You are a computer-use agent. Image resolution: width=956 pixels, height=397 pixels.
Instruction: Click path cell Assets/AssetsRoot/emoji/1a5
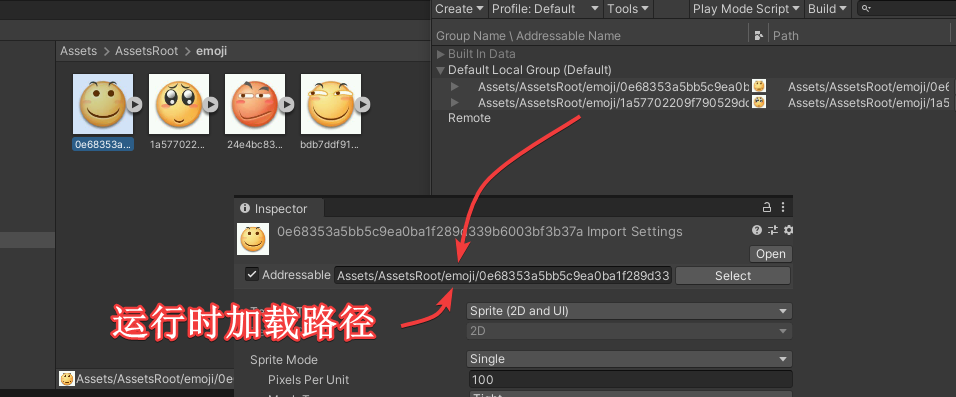coord(869,102)
